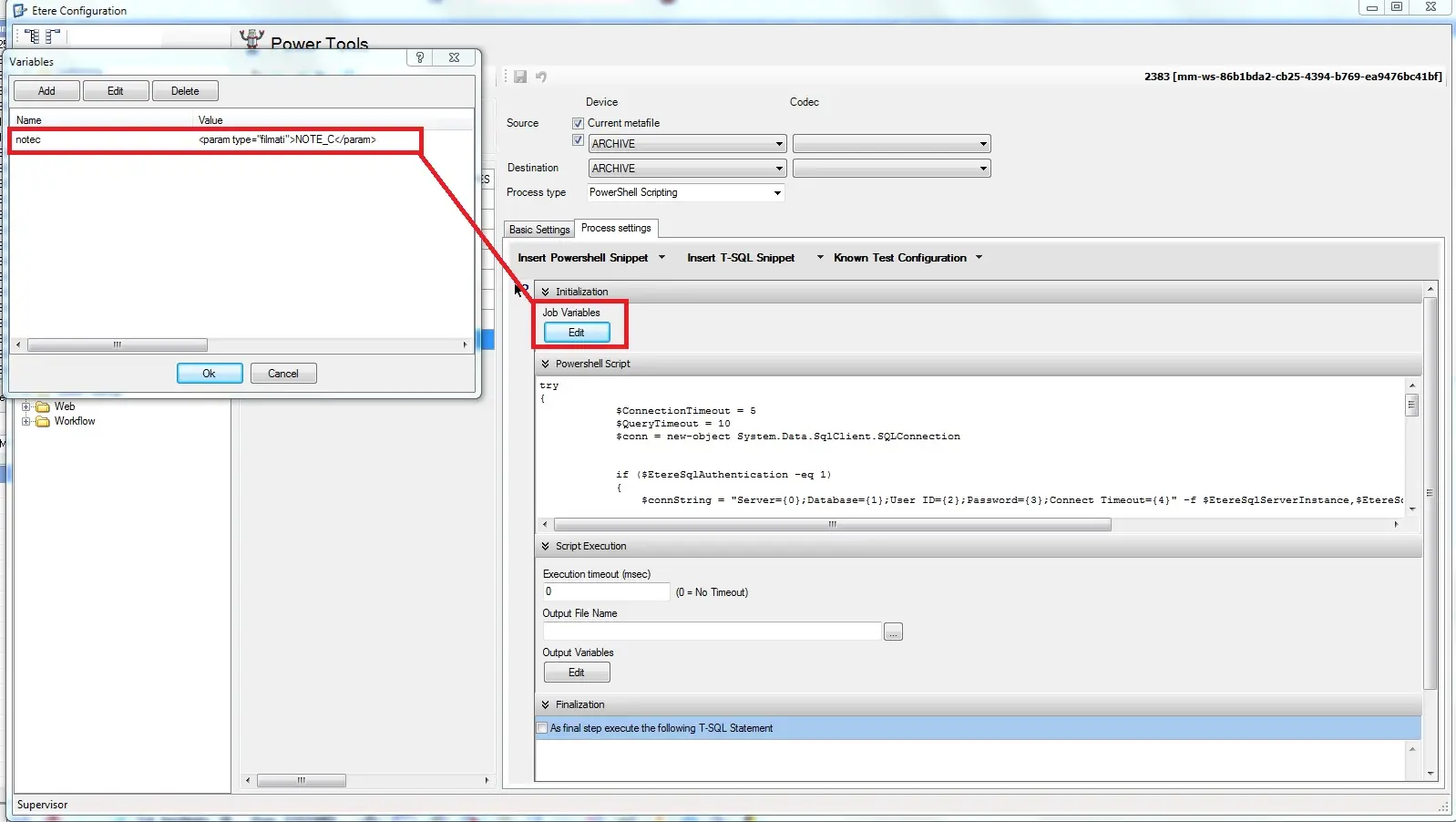Click the save disk icon
This screenshot has height=822, width=1456.
coord(520,77)
